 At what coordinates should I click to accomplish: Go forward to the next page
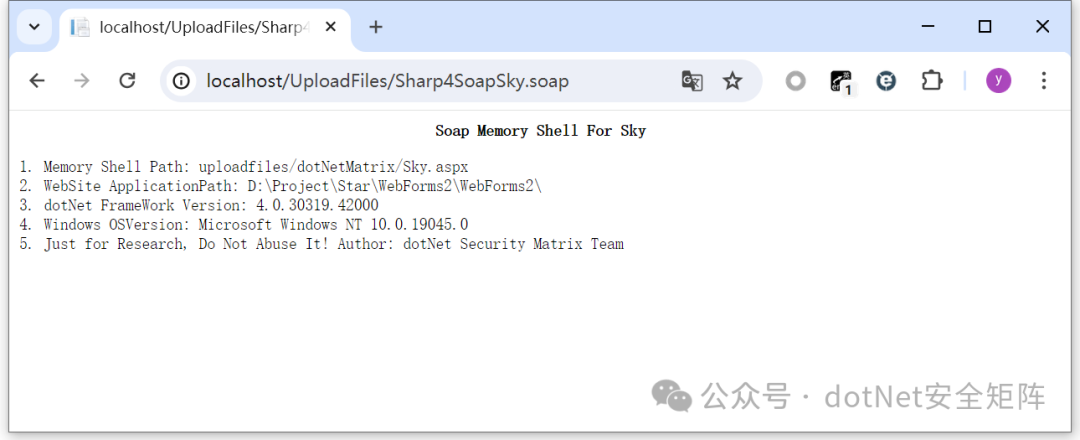82,81
